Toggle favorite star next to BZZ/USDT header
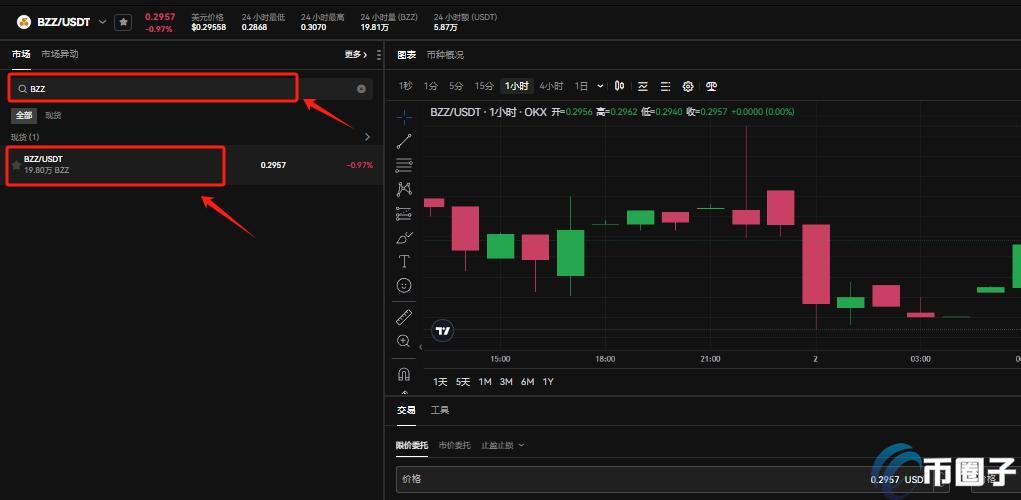The height and width of the screenshot is (500, 1021). pos(122,21)
